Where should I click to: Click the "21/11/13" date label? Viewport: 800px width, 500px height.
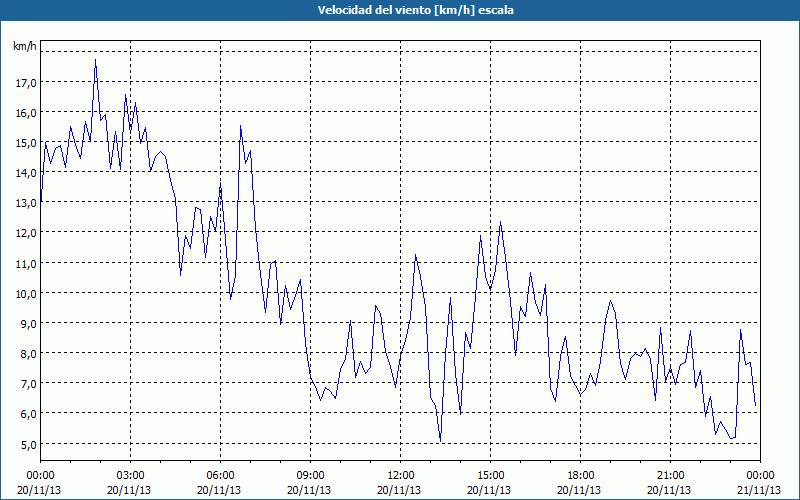pos(759,490)
